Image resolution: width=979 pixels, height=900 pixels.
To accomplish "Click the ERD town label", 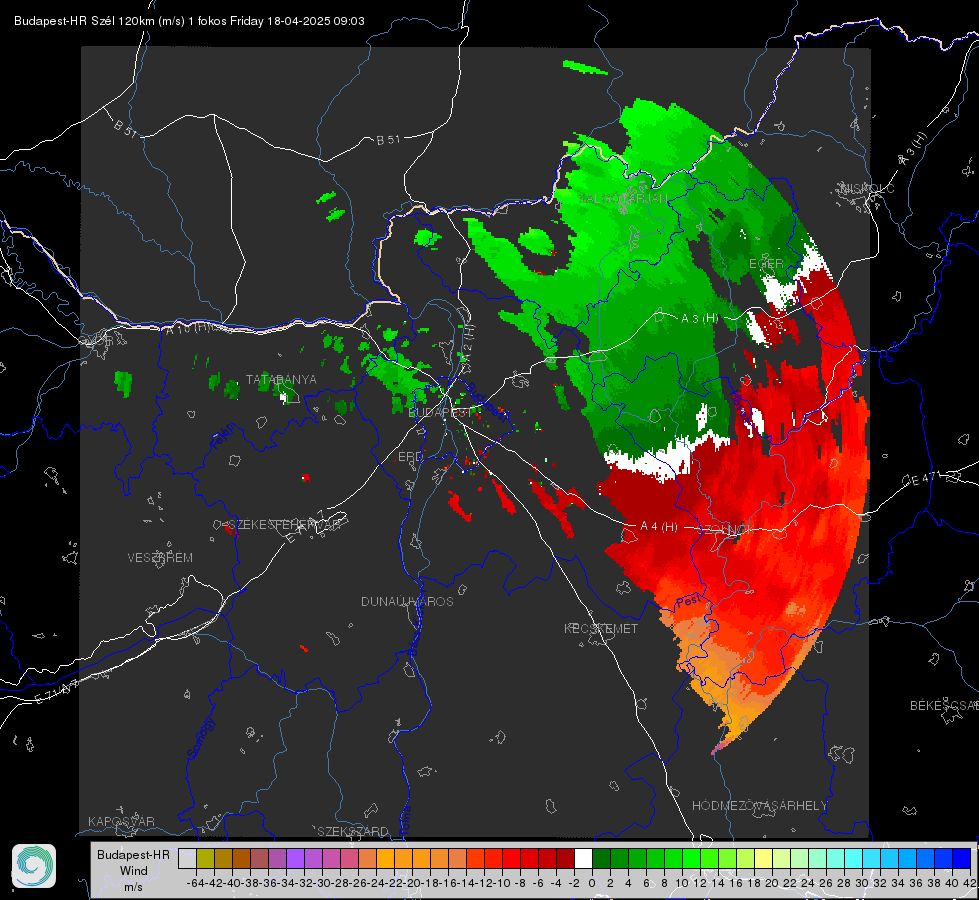I will click(x=410, y=457).
